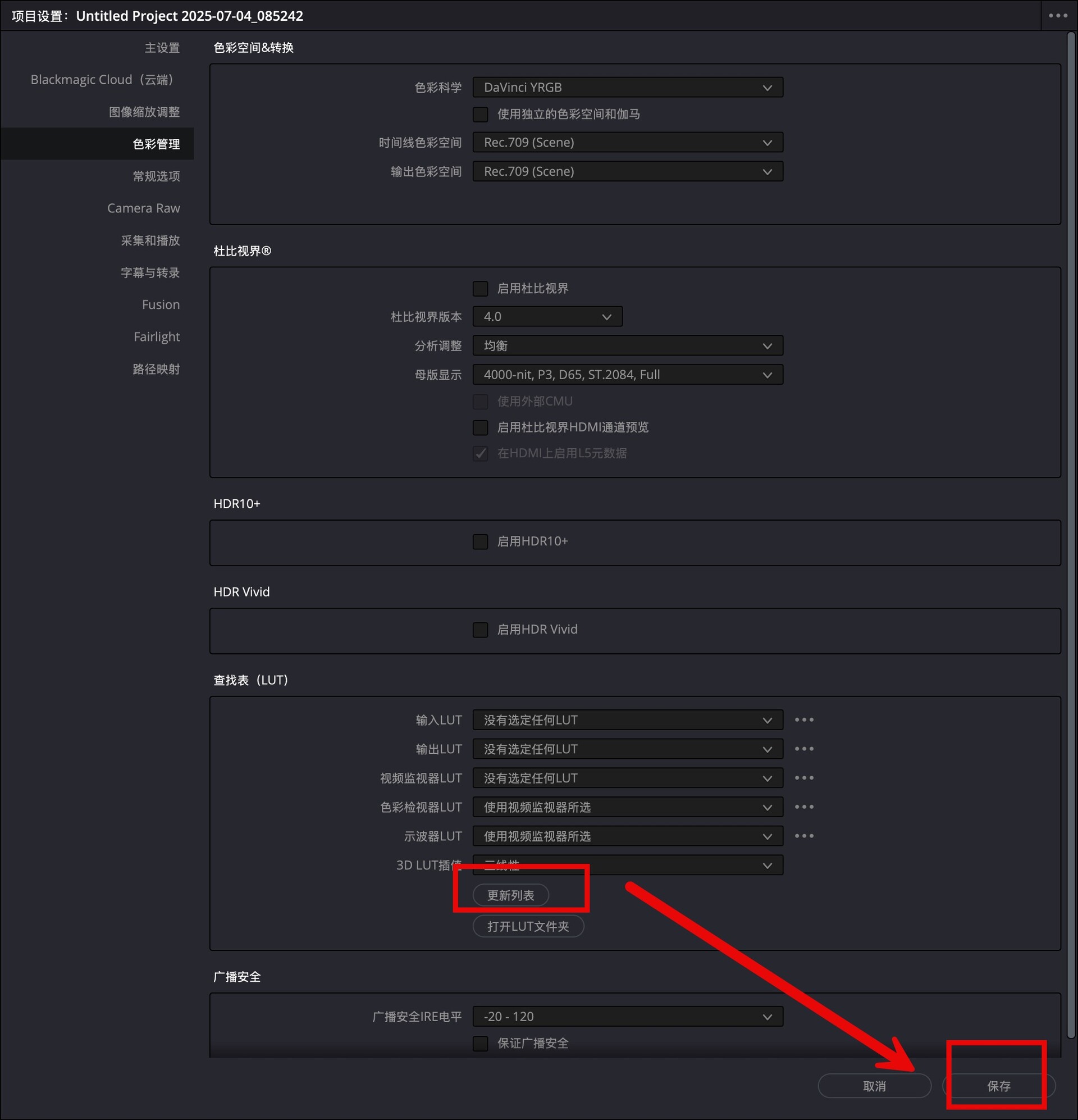Toggle 在HDMI上启用L5元数据 checkbox
This screenshot has height=1120, width=1078.
[x=481, y=454]
